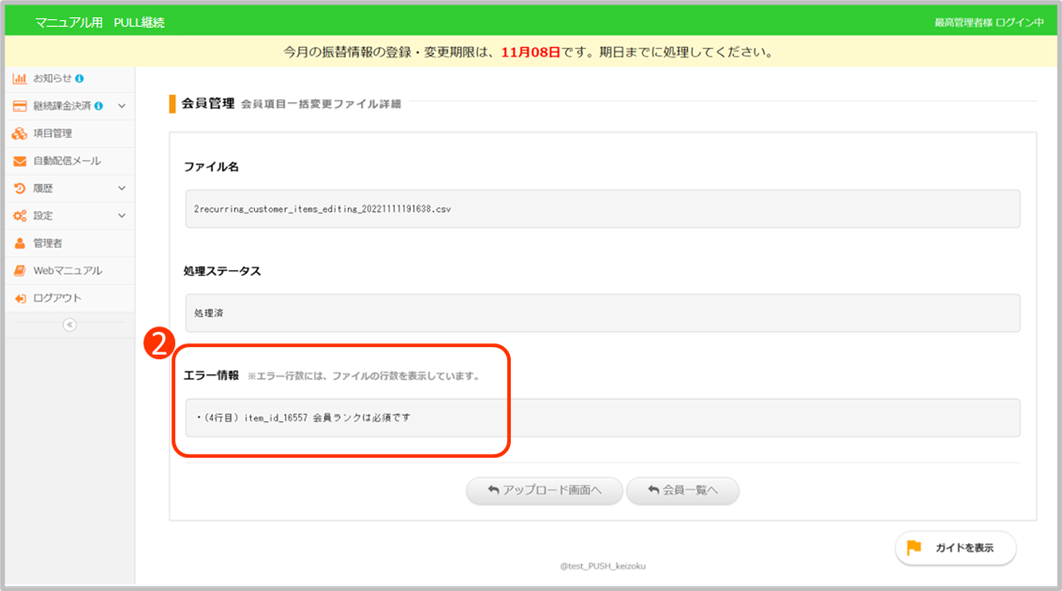Click the 自動配信メール envelope icon
This screenshot has width=1062, height=591.
[19, 161]
